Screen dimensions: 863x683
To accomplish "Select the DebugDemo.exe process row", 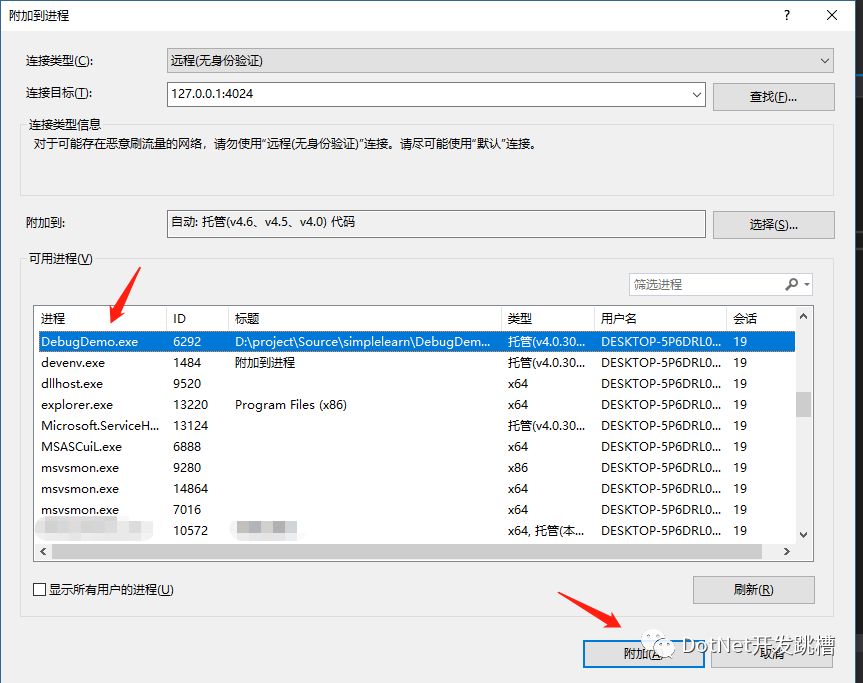I will point(417,342).
